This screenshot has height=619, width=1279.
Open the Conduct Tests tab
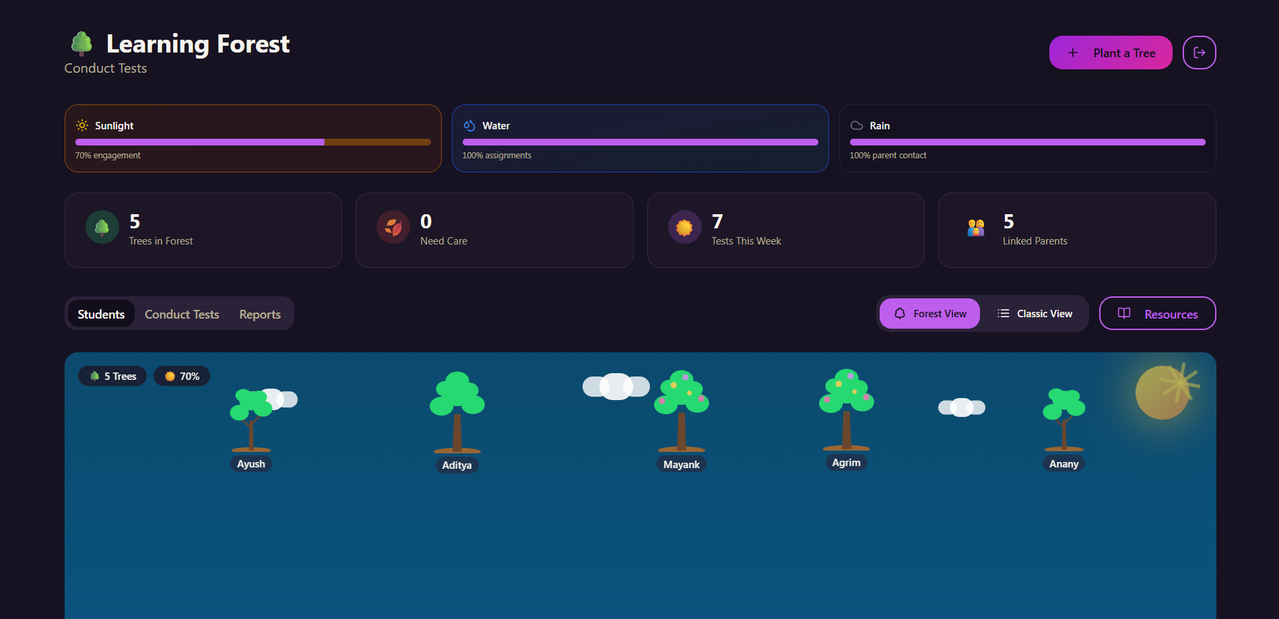point(182,314)
